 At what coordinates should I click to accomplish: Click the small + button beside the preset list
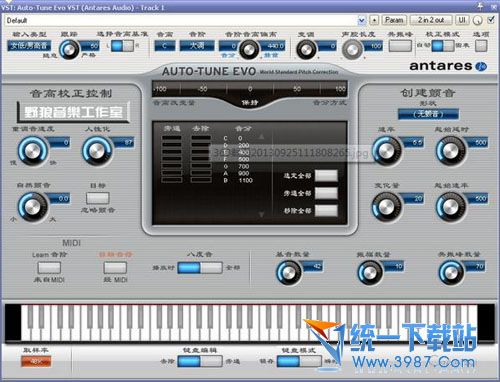click(x=374, y=21)
